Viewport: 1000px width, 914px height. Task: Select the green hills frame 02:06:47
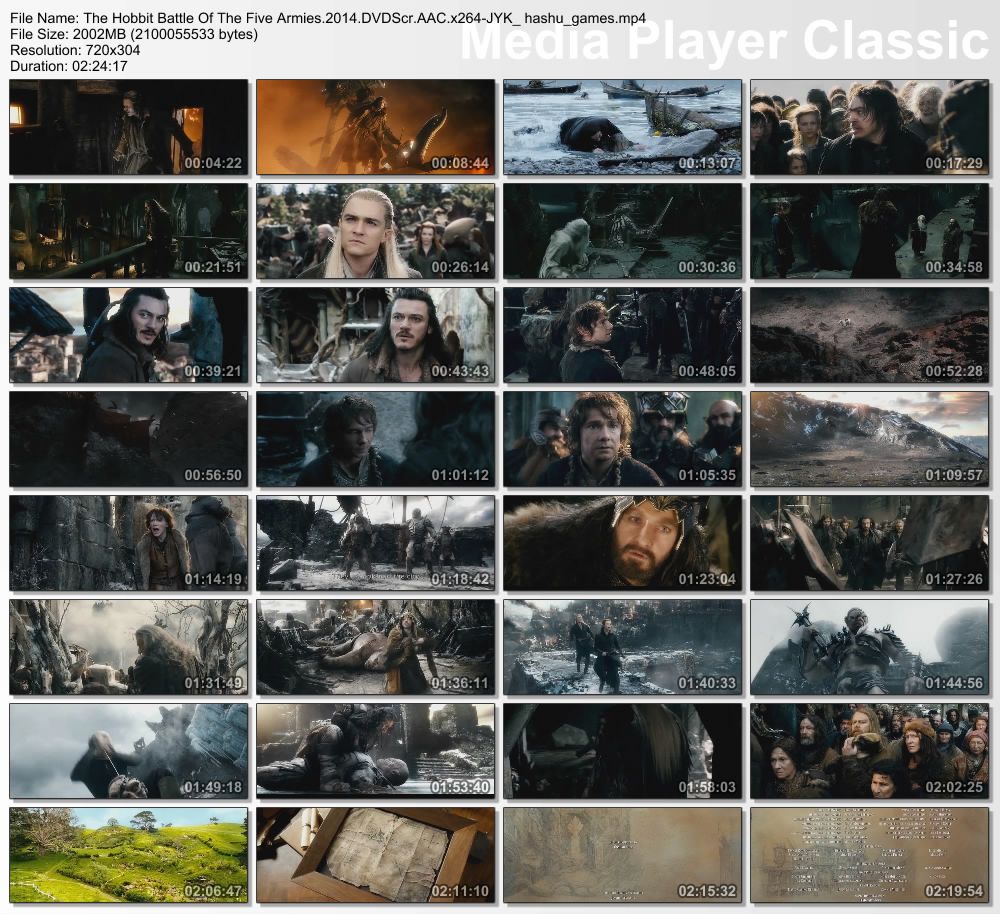tap(129, 855)
